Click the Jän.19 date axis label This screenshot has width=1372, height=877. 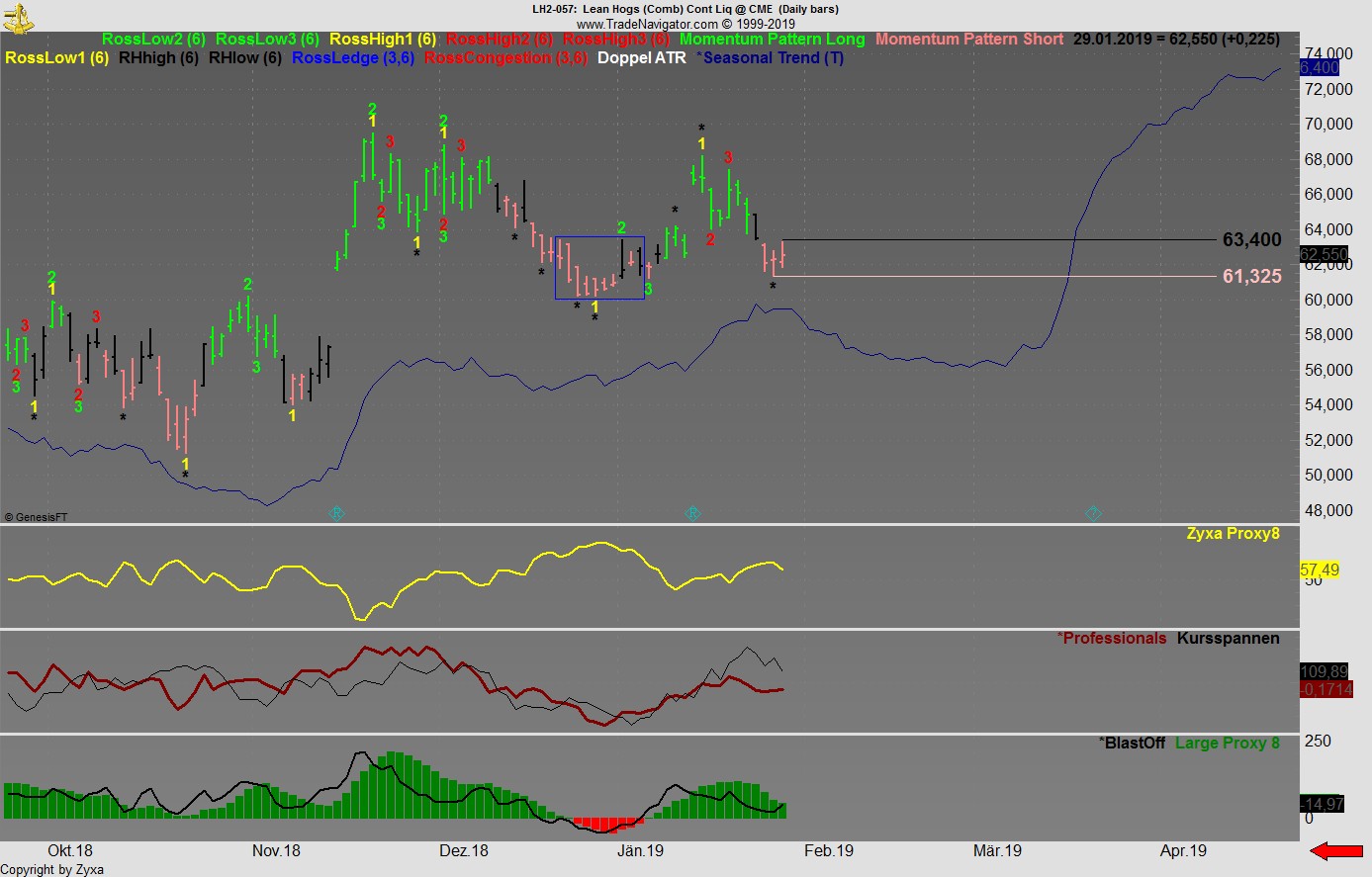point(640,851)
